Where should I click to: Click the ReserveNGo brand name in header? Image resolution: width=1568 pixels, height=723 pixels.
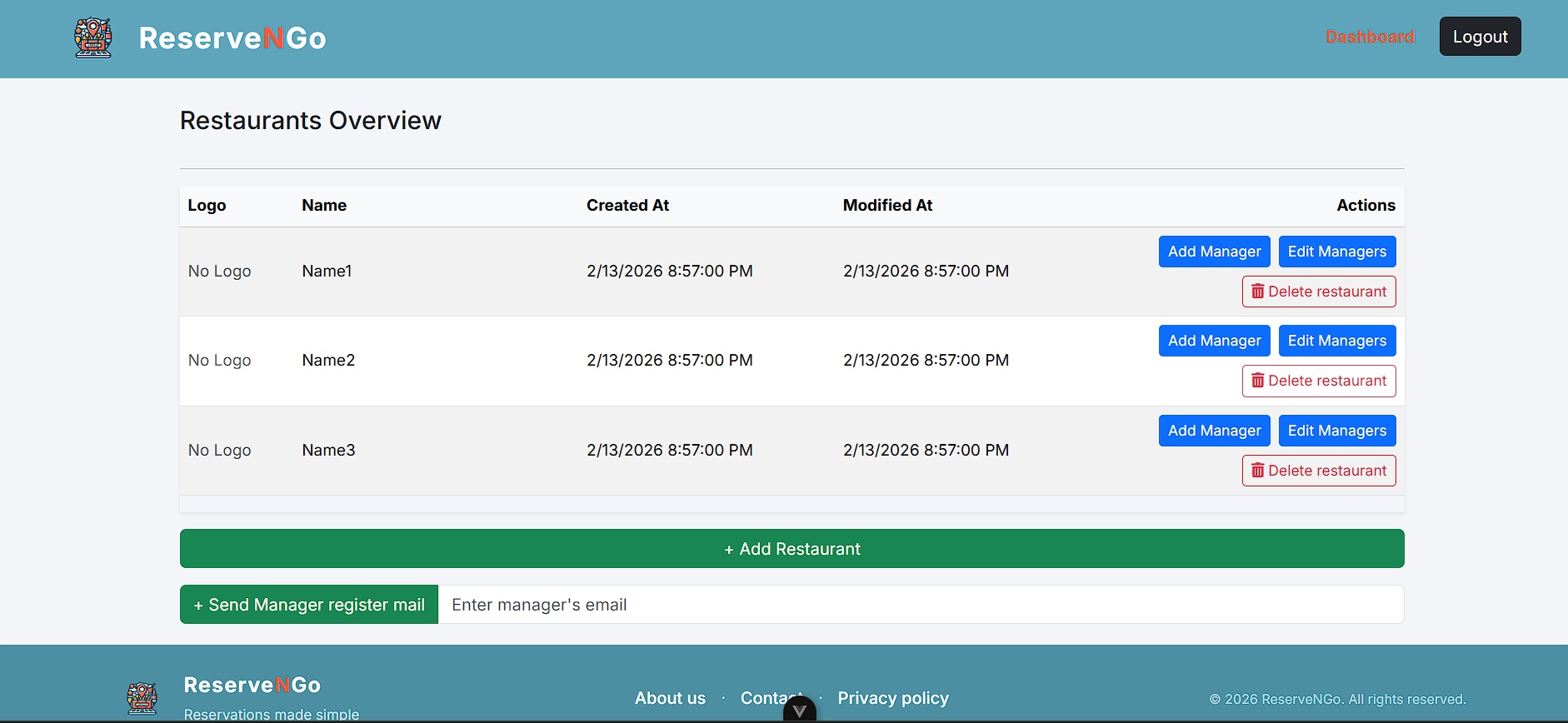pos(232,38)
